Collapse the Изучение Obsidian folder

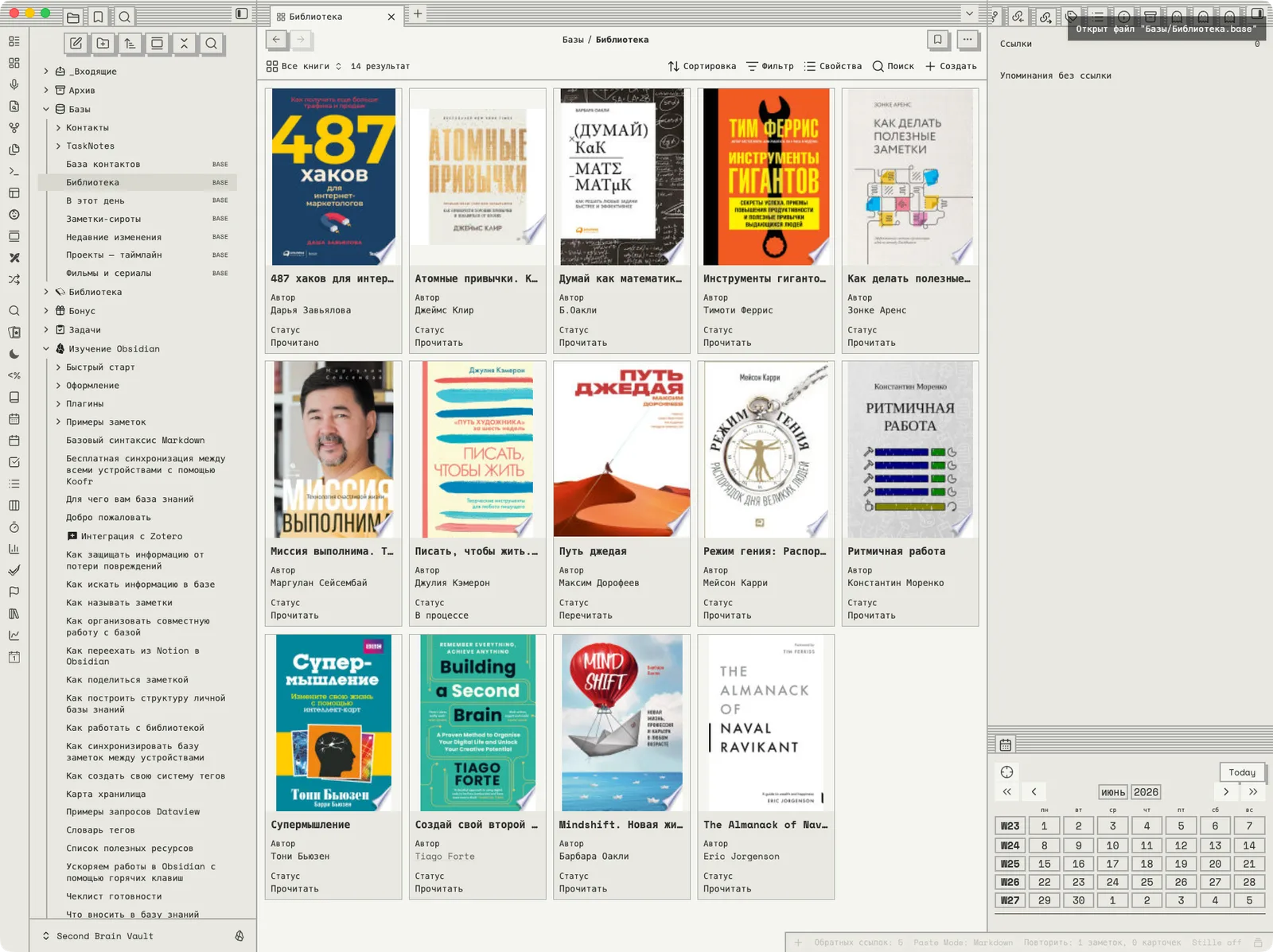[x=46, y=348]
